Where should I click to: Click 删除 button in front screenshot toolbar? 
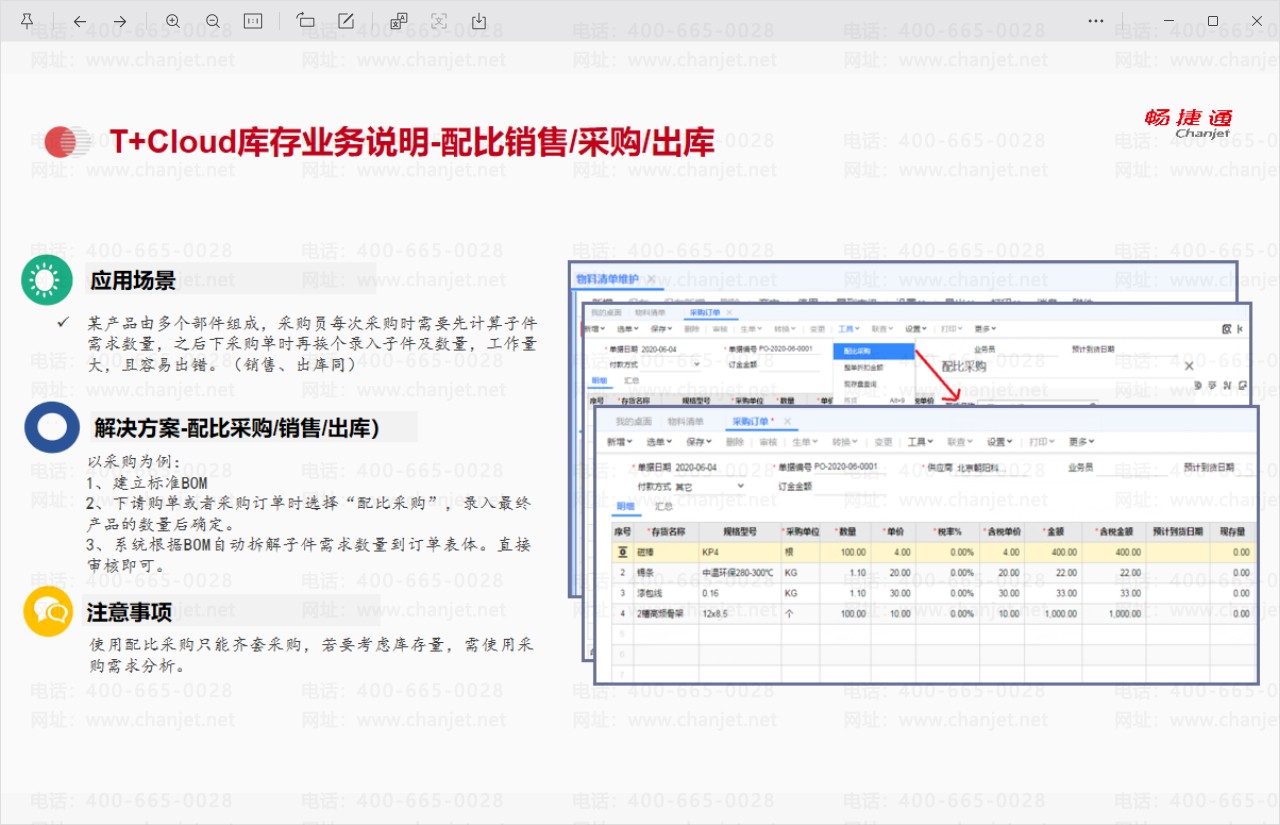(x=735, y=442)
